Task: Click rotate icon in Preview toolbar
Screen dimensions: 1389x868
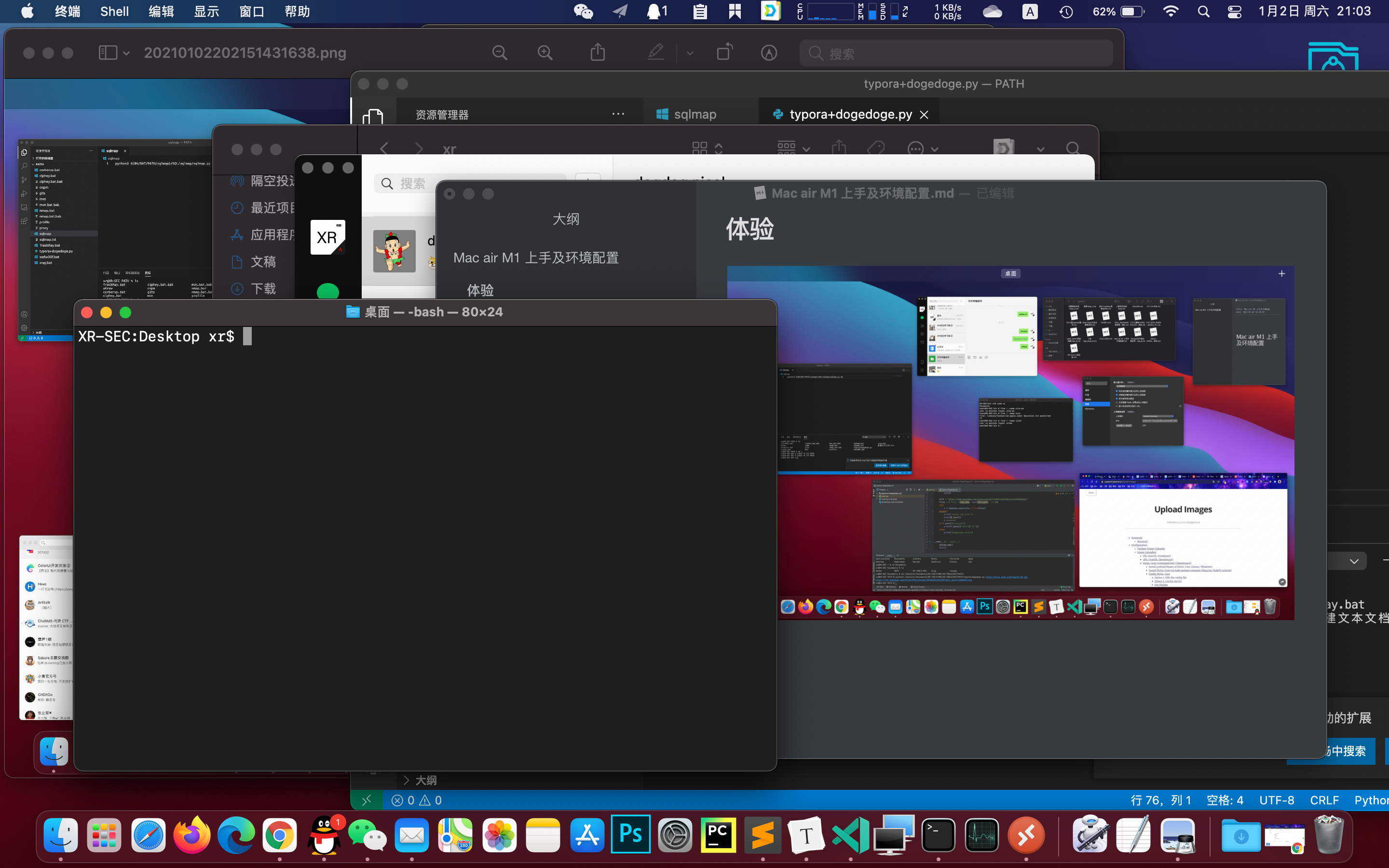Action: 724,52
